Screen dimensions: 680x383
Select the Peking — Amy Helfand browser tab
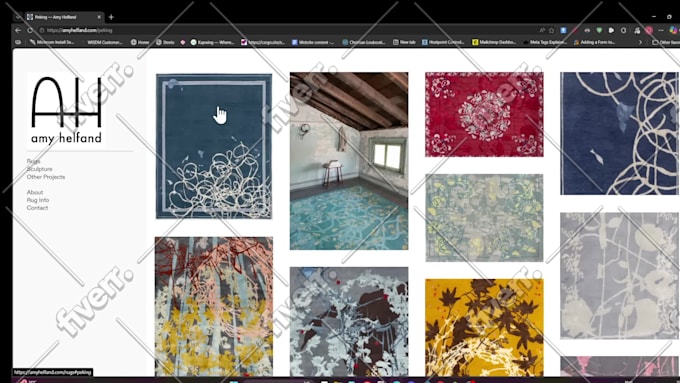click(64, 17)
